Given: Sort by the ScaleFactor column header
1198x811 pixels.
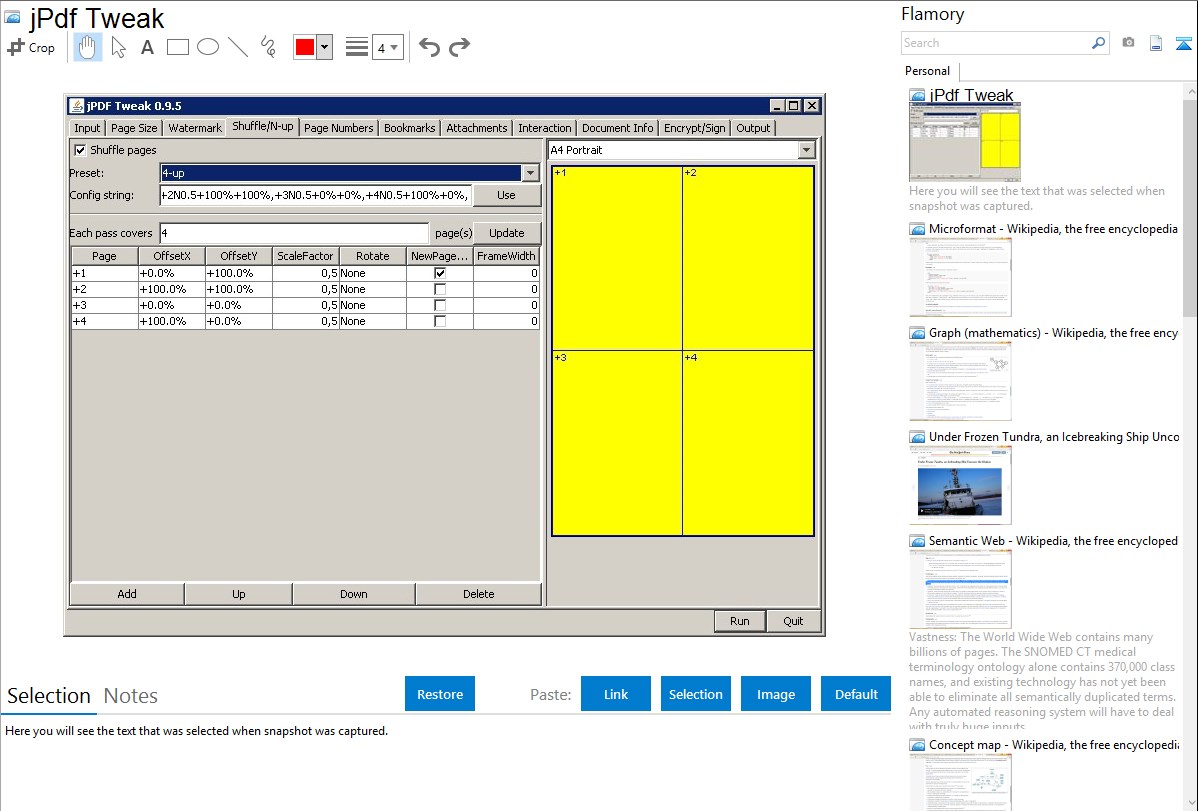Looking at the screenshot, I should click(x=306, y=256).
